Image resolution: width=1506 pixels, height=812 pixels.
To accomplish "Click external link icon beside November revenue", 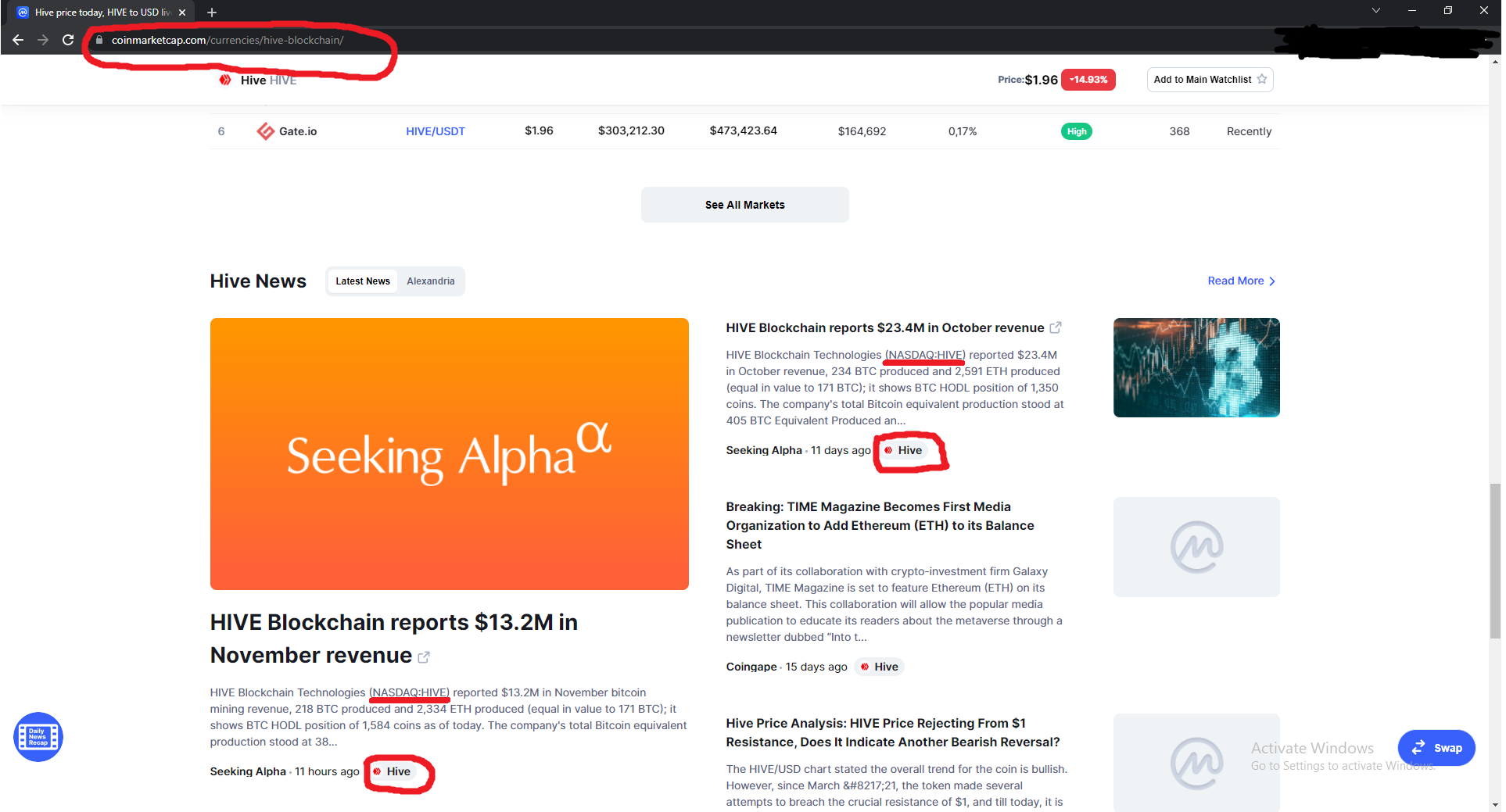I will 424,657.
